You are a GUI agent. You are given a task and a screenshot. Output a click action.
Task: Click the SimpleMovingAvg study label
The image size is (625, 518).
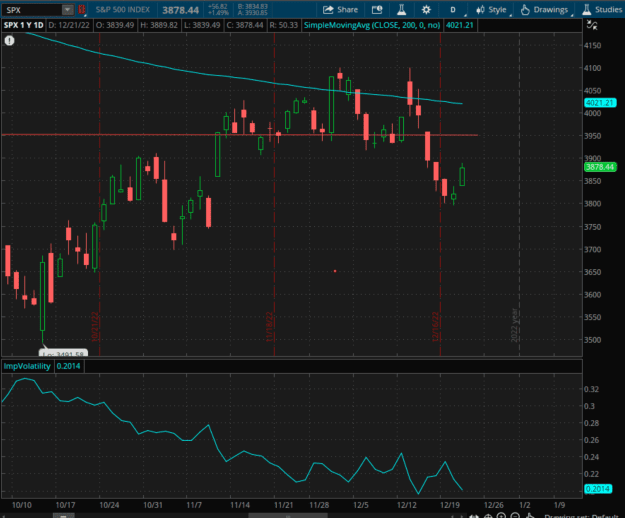(371, 26)
